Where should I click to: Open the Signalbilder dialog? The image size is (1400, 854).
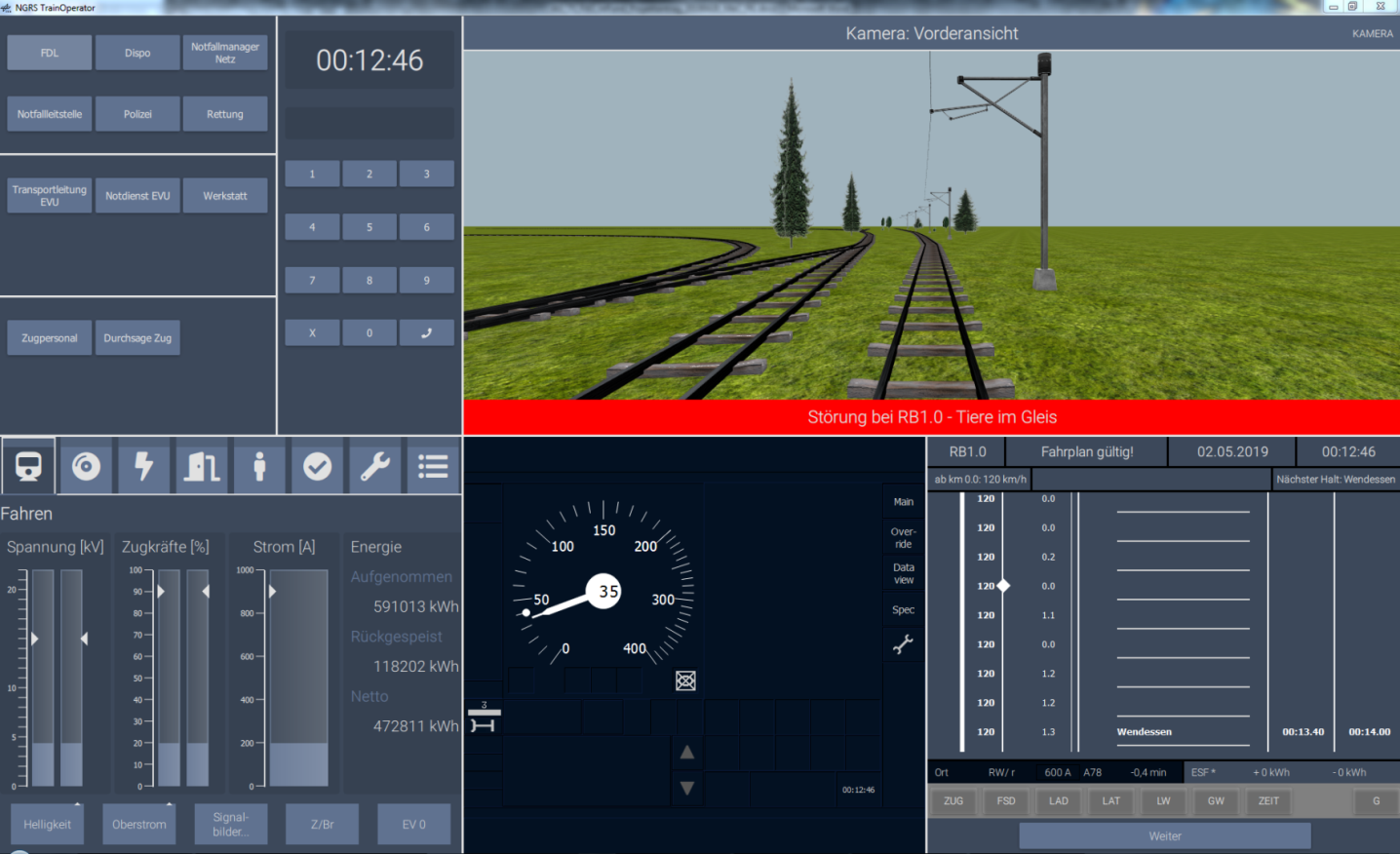click(x=230, y=824)
